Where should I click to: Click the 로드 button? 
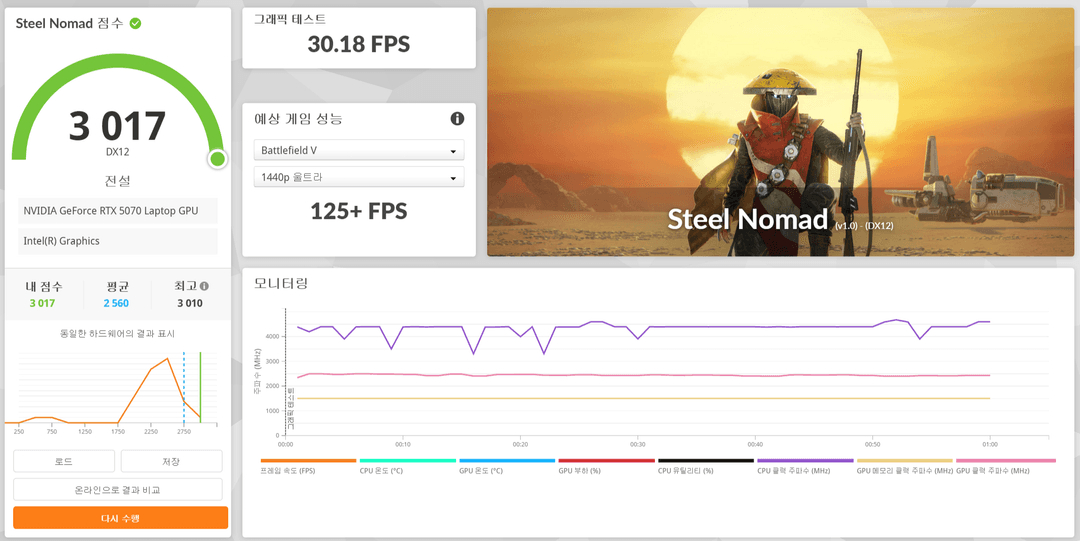pyautogui.click(x=63, y=461)
